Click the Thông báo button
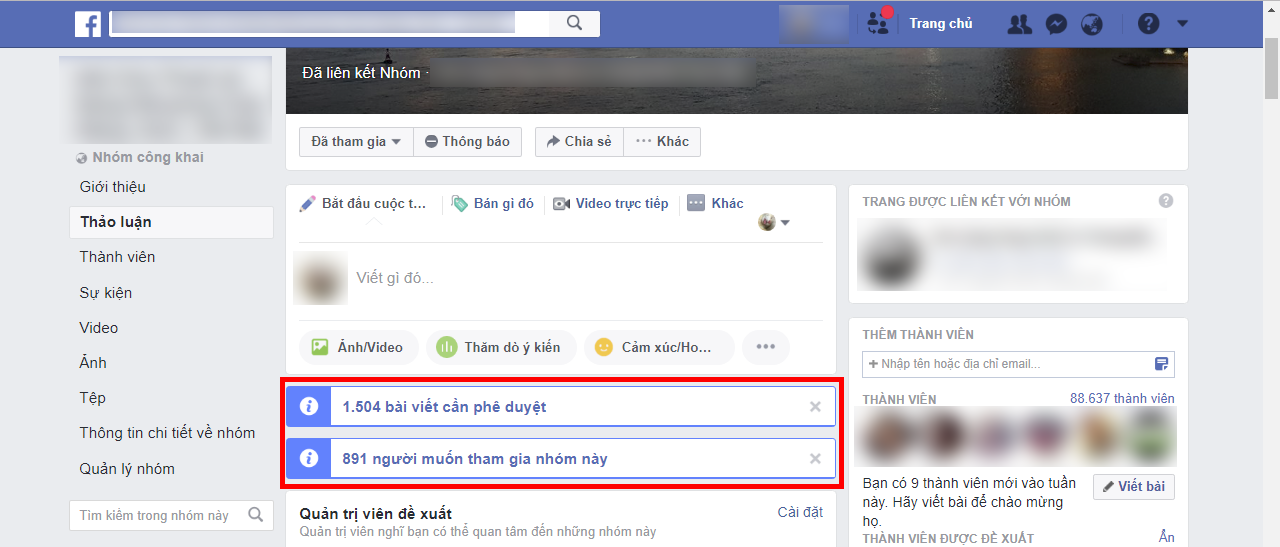 467,142
